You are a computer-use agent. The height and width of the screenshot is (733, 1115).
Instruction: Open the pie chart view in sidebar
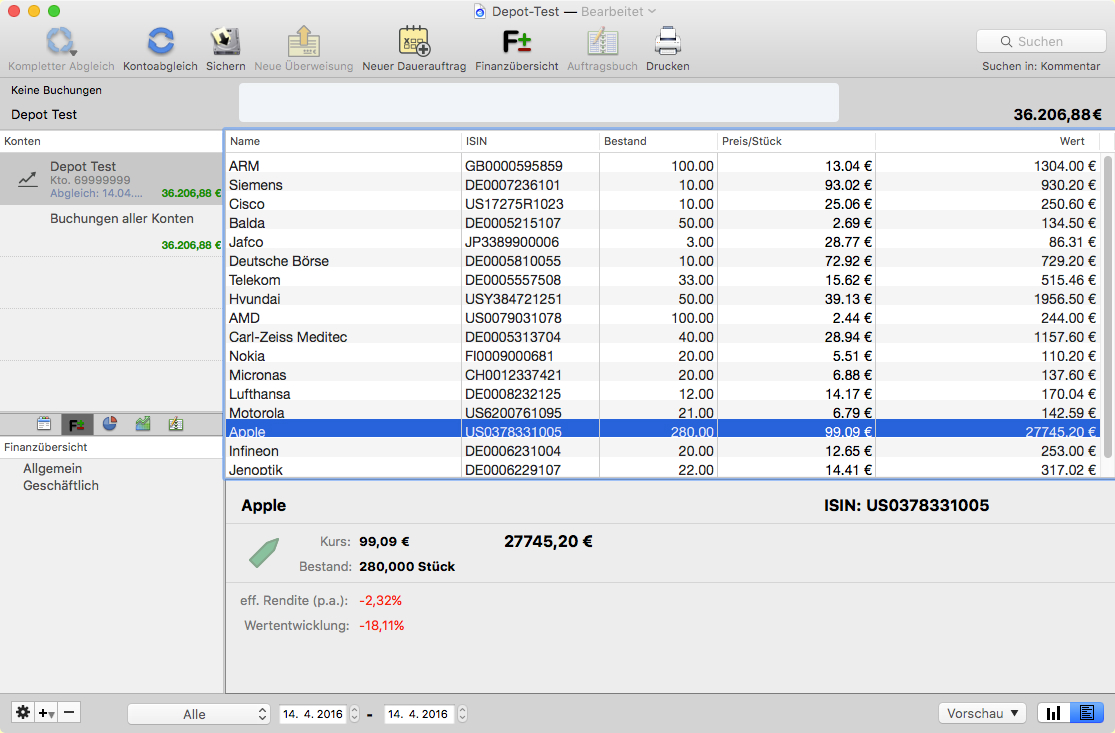click(x=110, y=424)
